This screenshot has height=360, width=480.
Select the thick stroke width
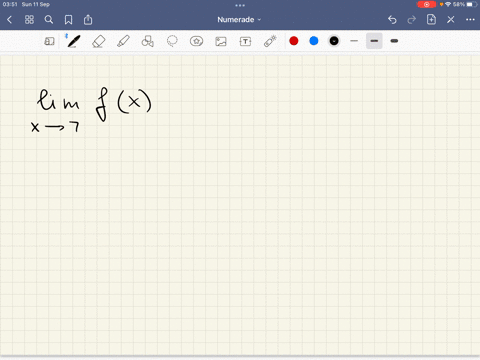point(394,41)
